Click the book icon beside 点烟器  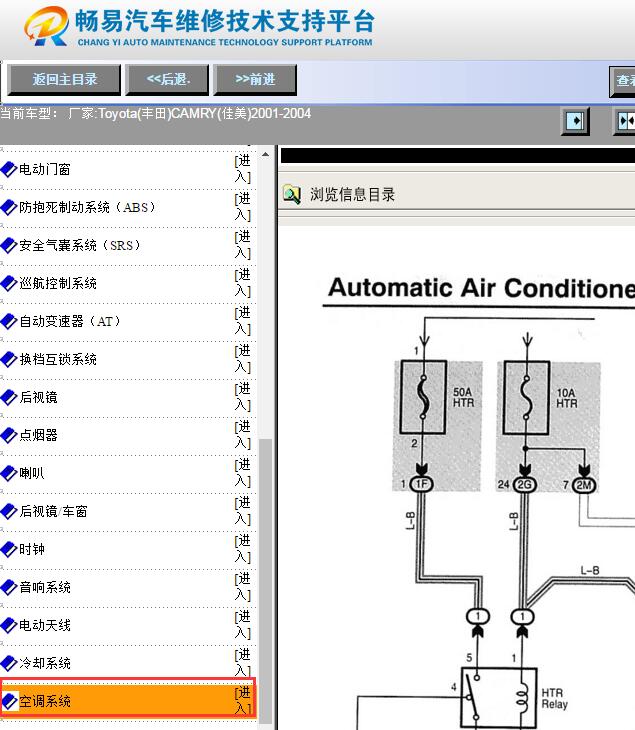9,435
